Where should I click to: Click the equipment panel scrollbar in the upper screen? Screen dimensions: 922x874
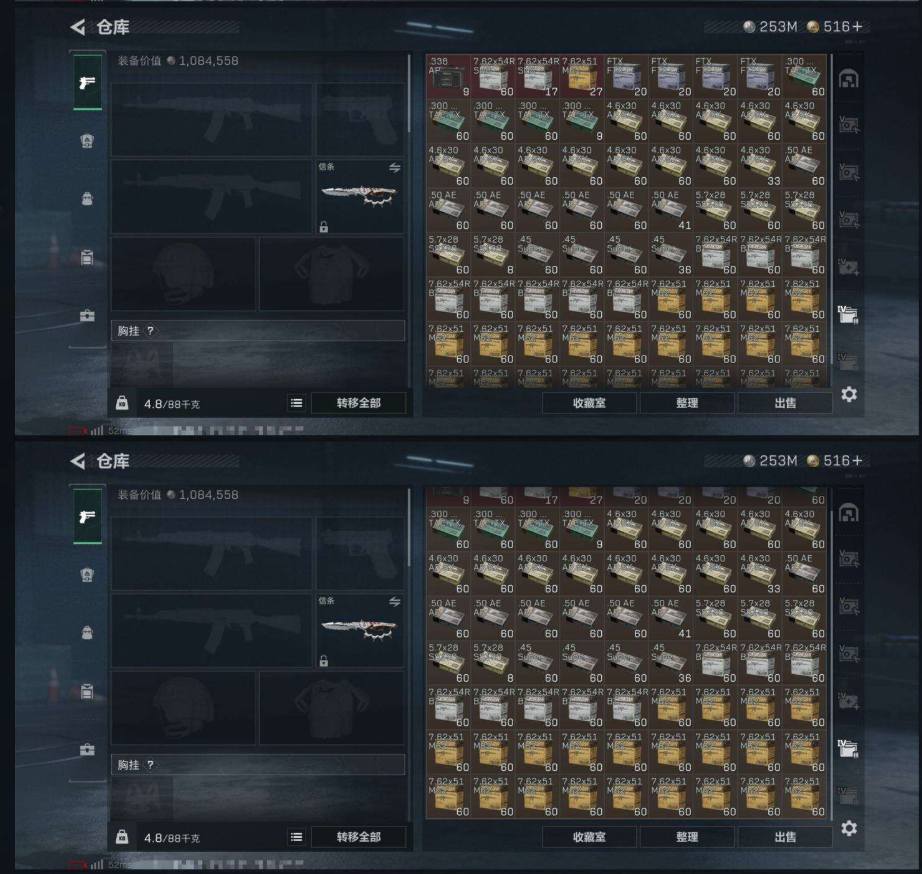click(409, 94)
